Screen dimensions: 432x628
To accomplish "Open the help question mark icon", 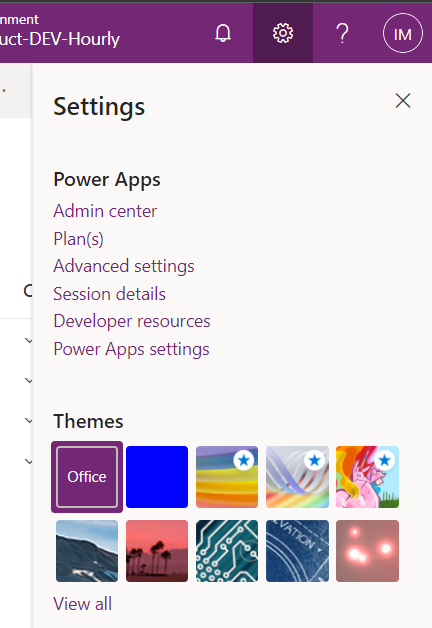I will (x=342, y=33).
